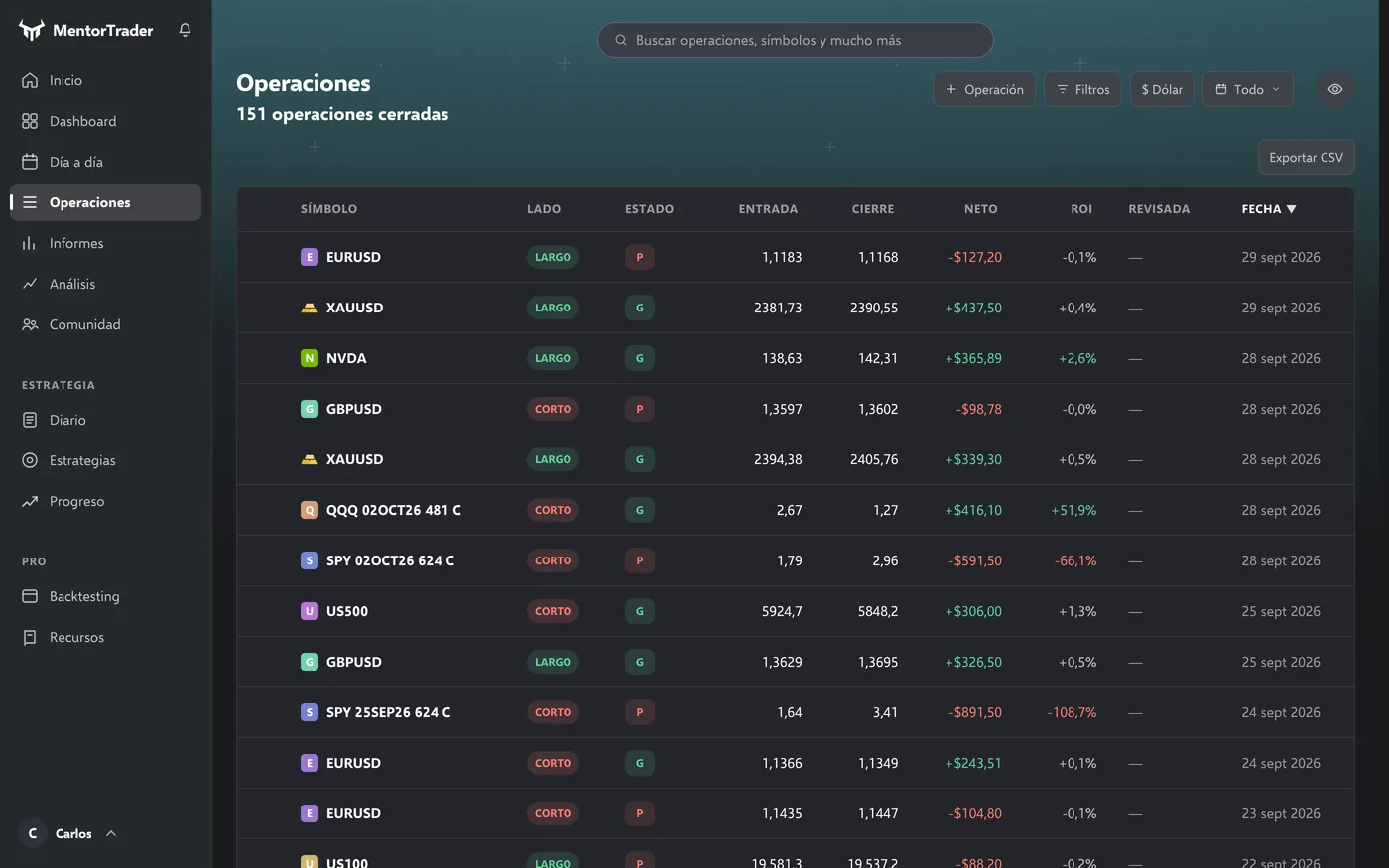Open Día a día calendar view
This screenshot has width=1389, height=868.
(x=105, y=162)
